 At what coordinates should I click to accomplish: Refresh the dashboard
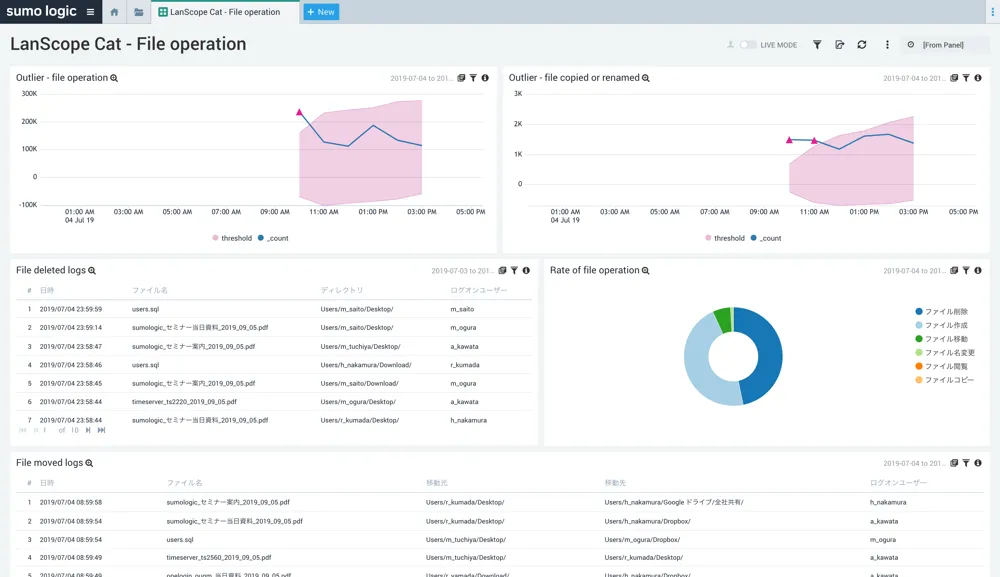862,45
